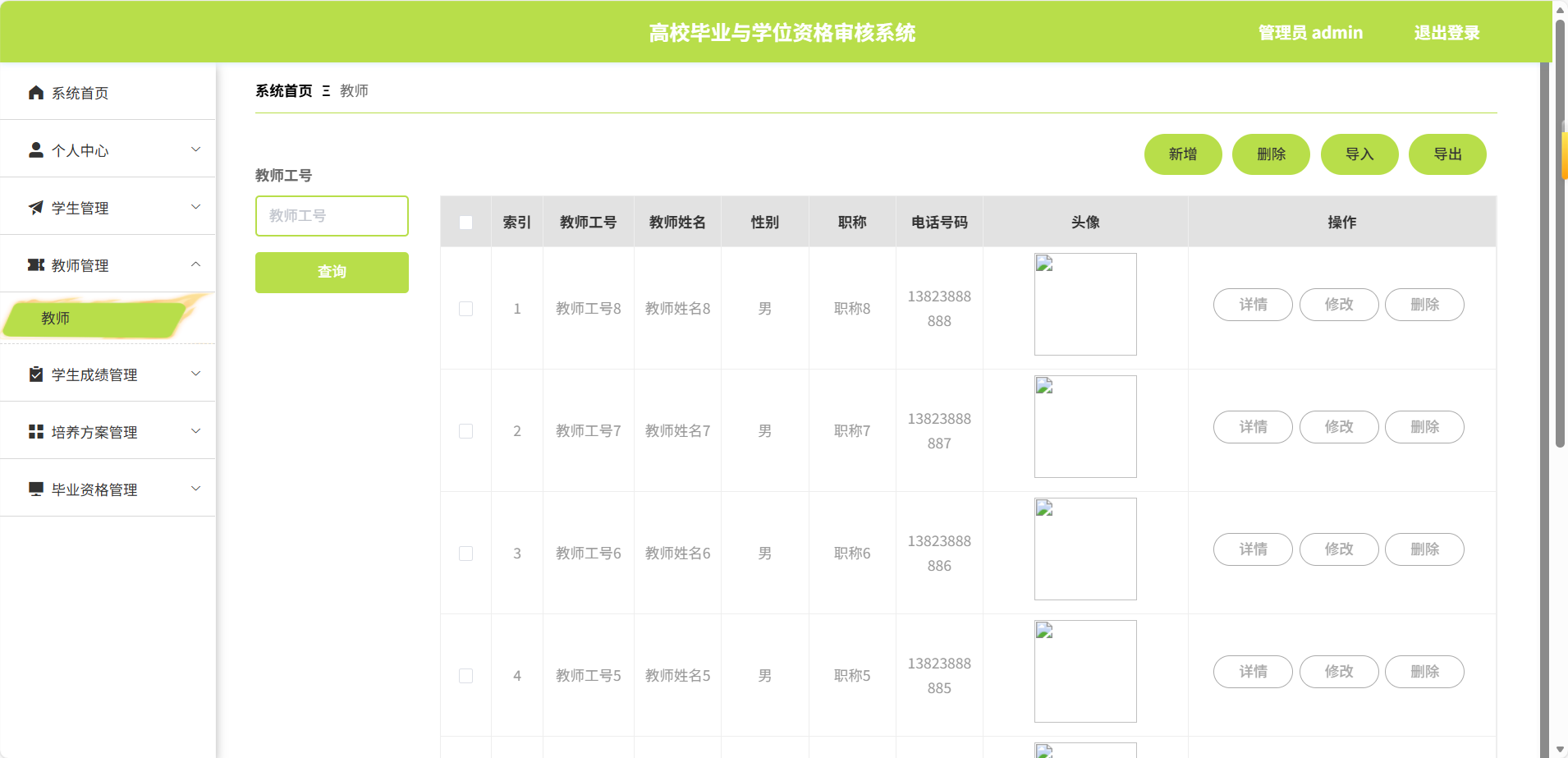Click 修改 for 教师工号5
Screen dimensions: 1568x758
coord(1339,672)
